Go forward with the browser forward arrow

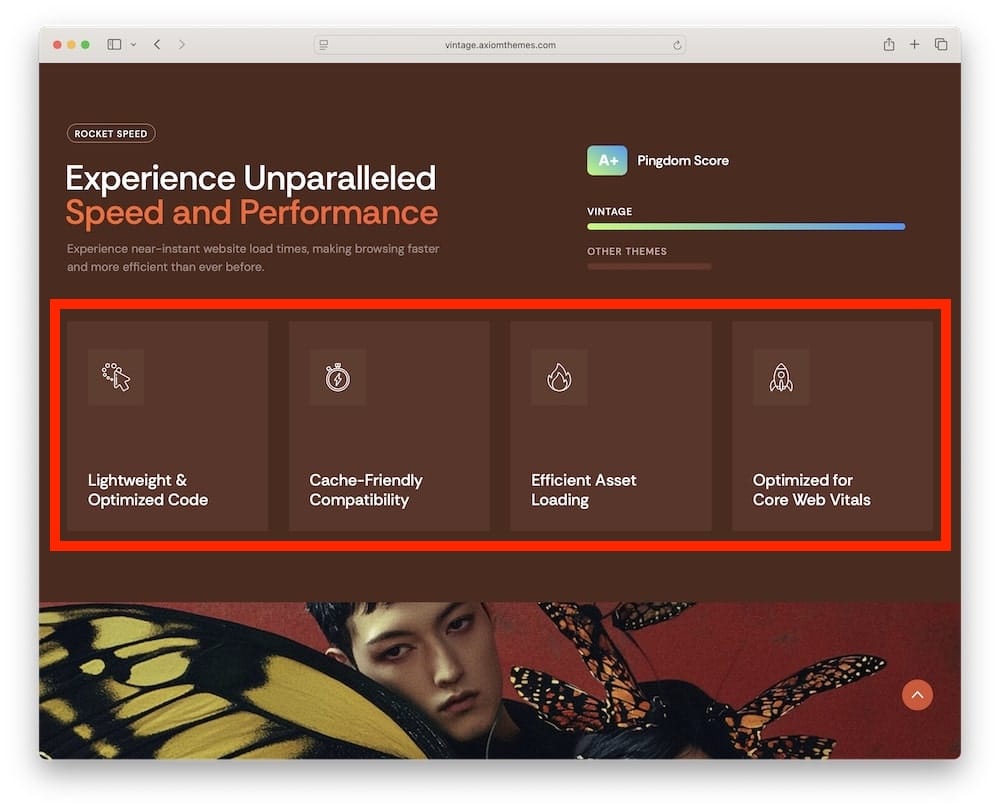182,44
